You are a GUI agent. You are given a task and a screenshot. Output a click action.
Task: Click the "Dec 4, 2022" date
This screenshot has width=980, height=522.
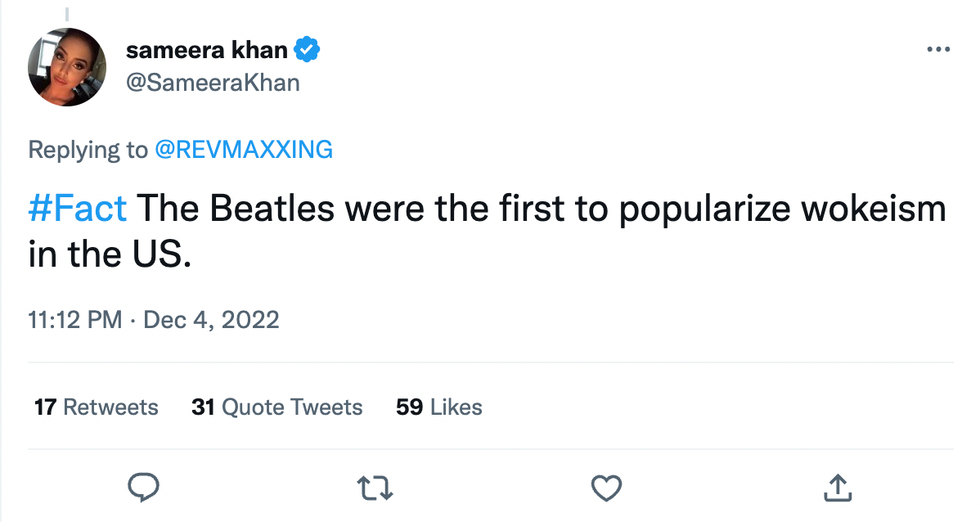click(x=211, y=320)
